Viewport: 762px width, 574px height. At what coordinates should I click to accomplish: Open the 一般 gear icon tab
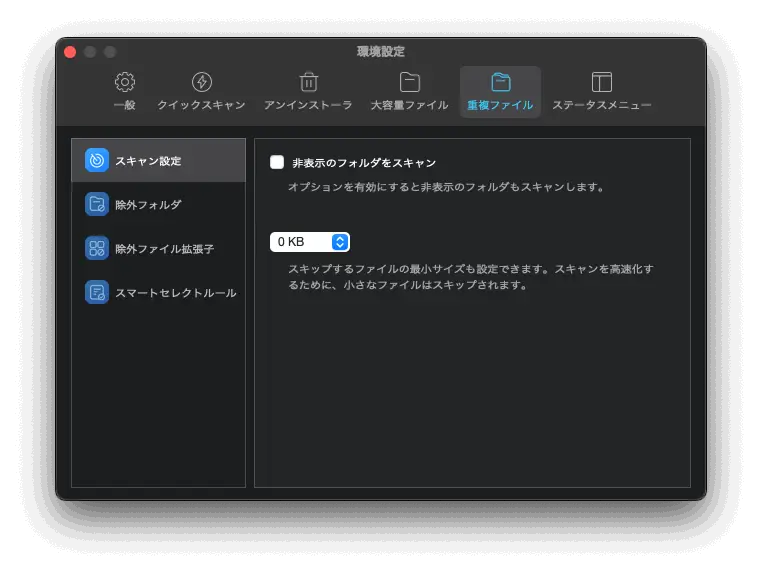(125, 82)
